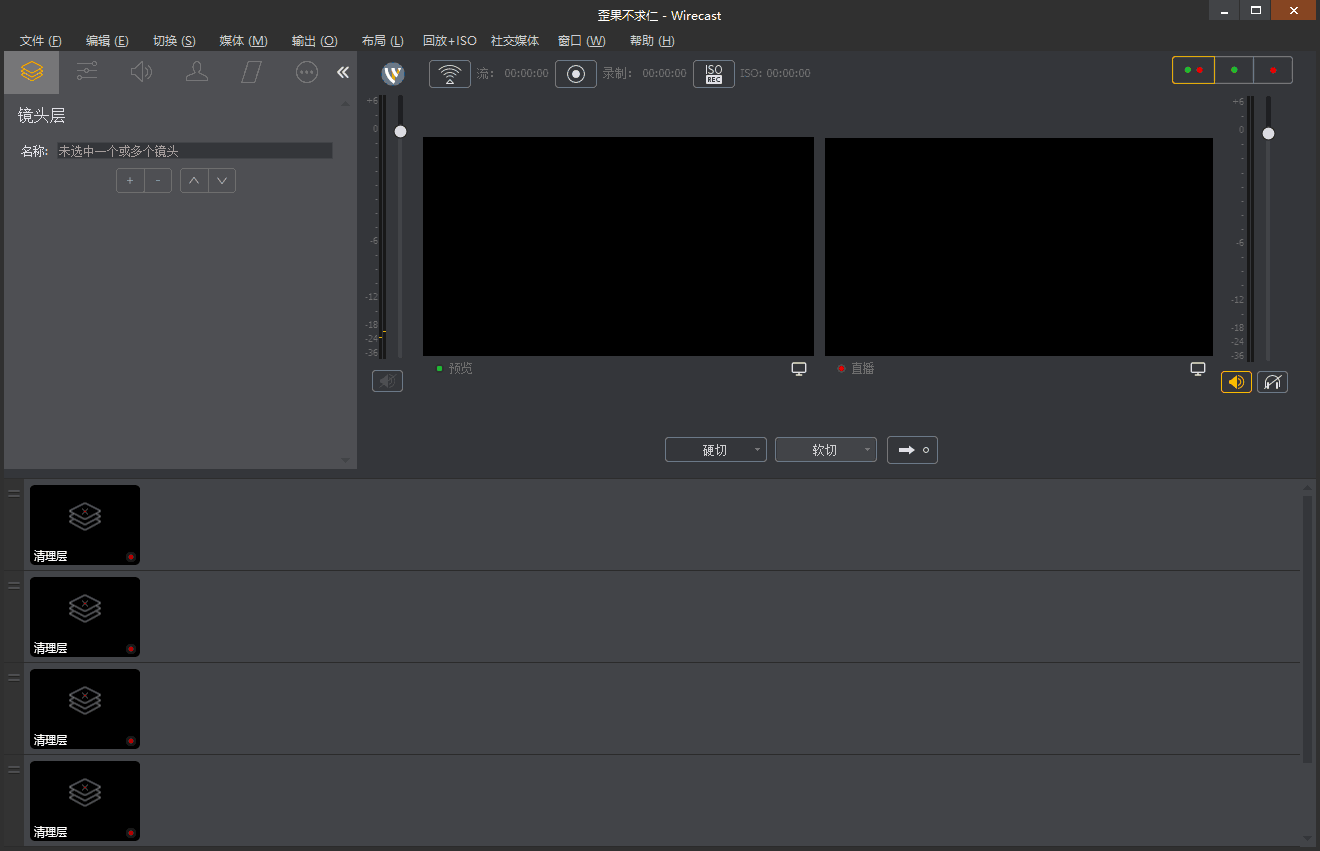The image size is (1320, 851).
Task: Click the Go arrow transition button
Action: (x=912, y=450)
